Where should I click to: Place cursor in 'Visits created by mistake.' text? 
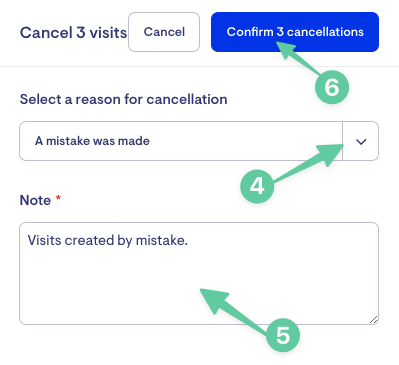108,240
